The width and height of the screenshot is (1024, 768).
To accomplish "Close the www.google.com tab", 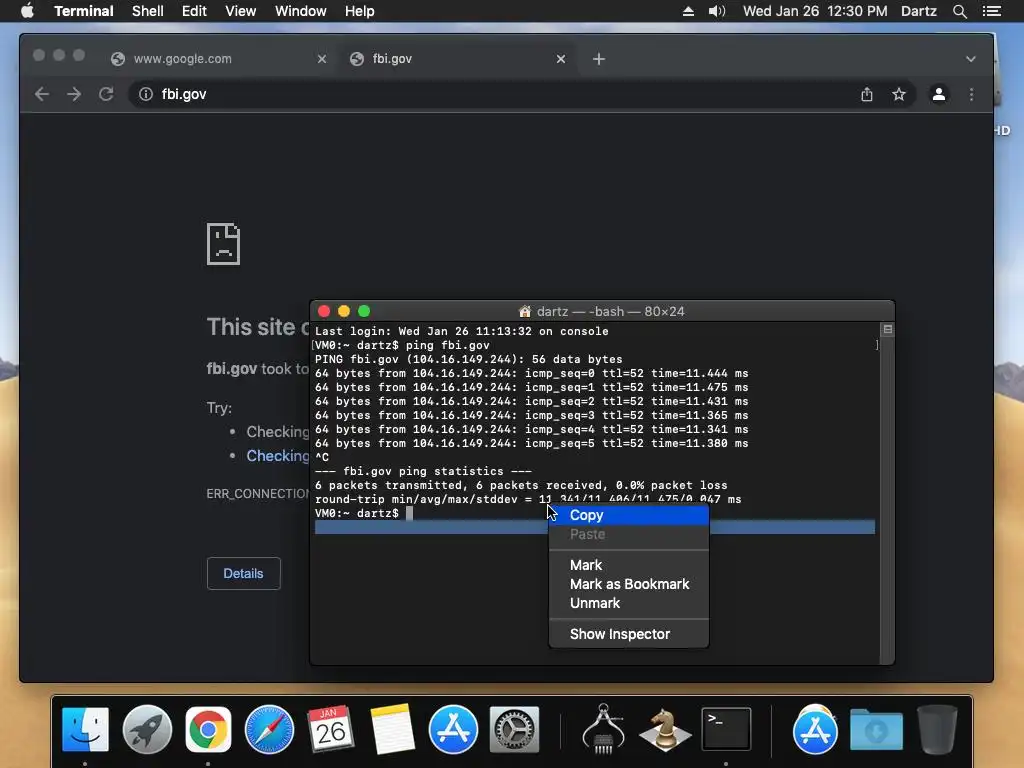I will coord(322,59).
